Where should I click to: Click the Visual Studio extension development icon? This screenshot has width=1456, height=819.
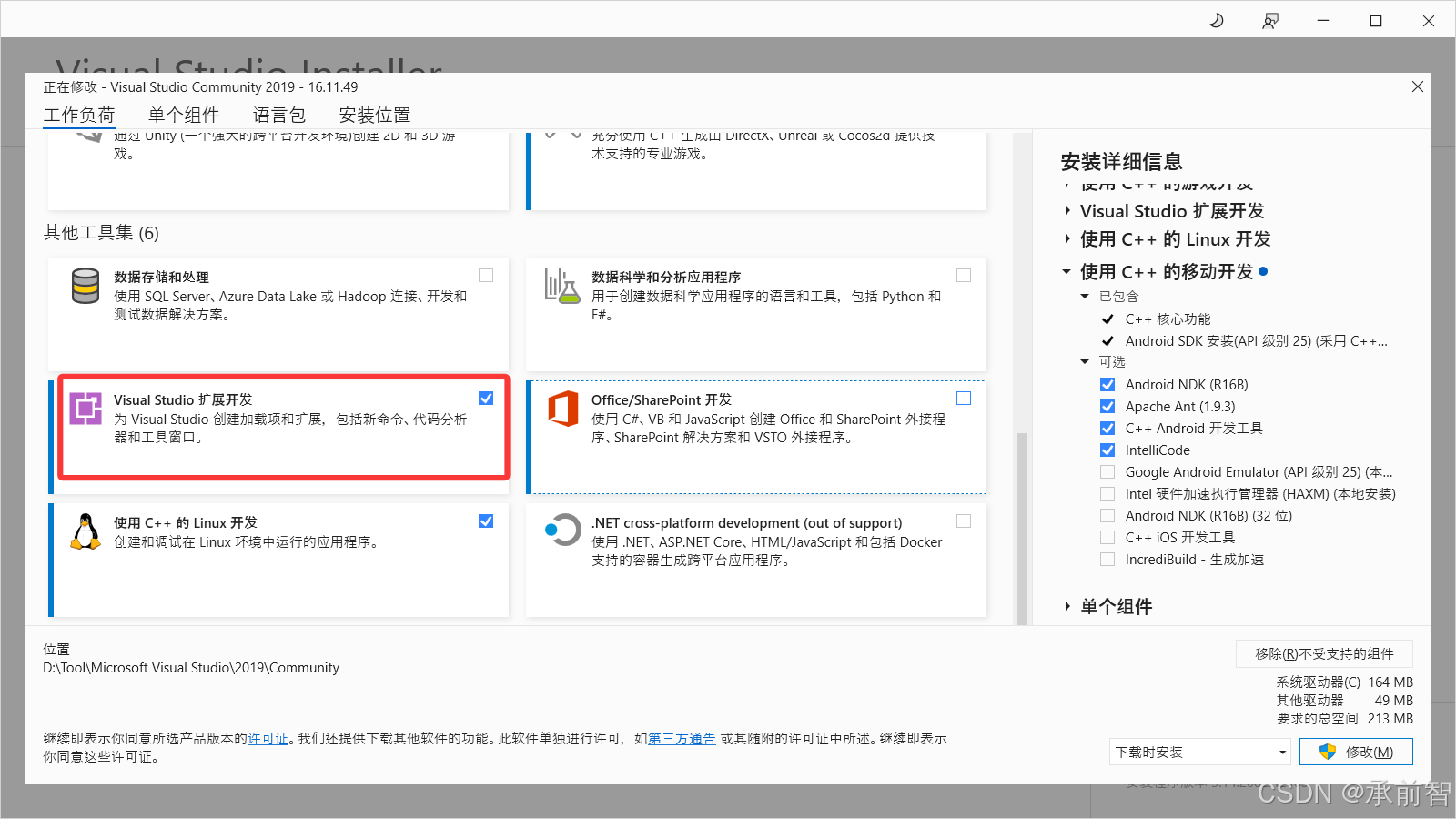86,409
